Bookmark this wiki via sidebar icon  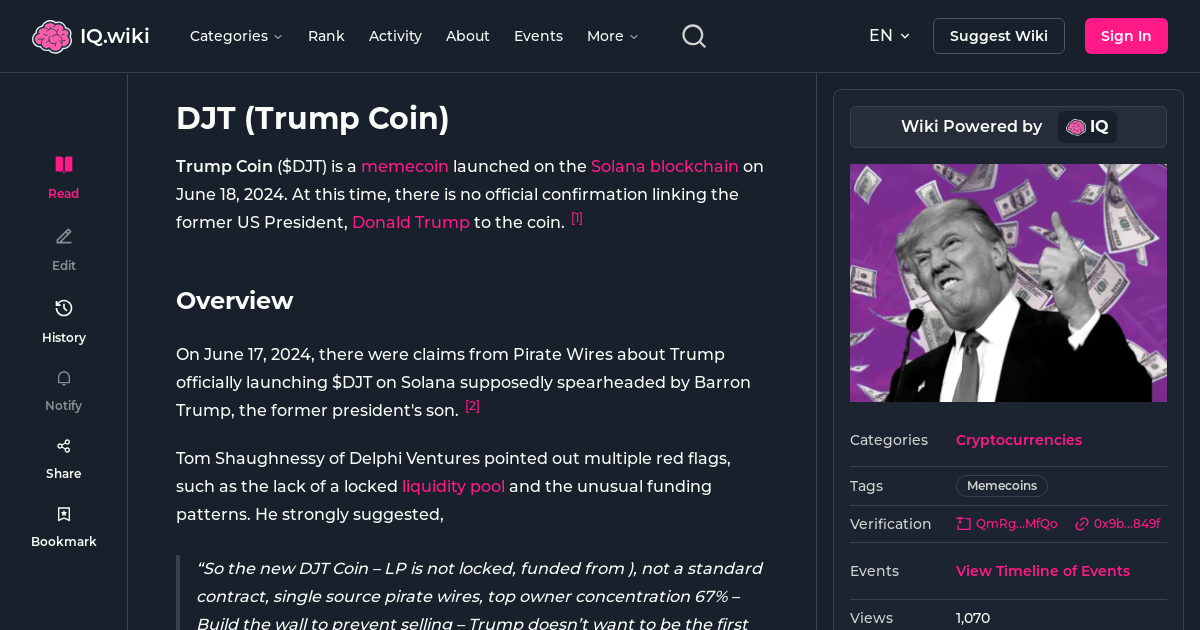click(x=63, y=513)
